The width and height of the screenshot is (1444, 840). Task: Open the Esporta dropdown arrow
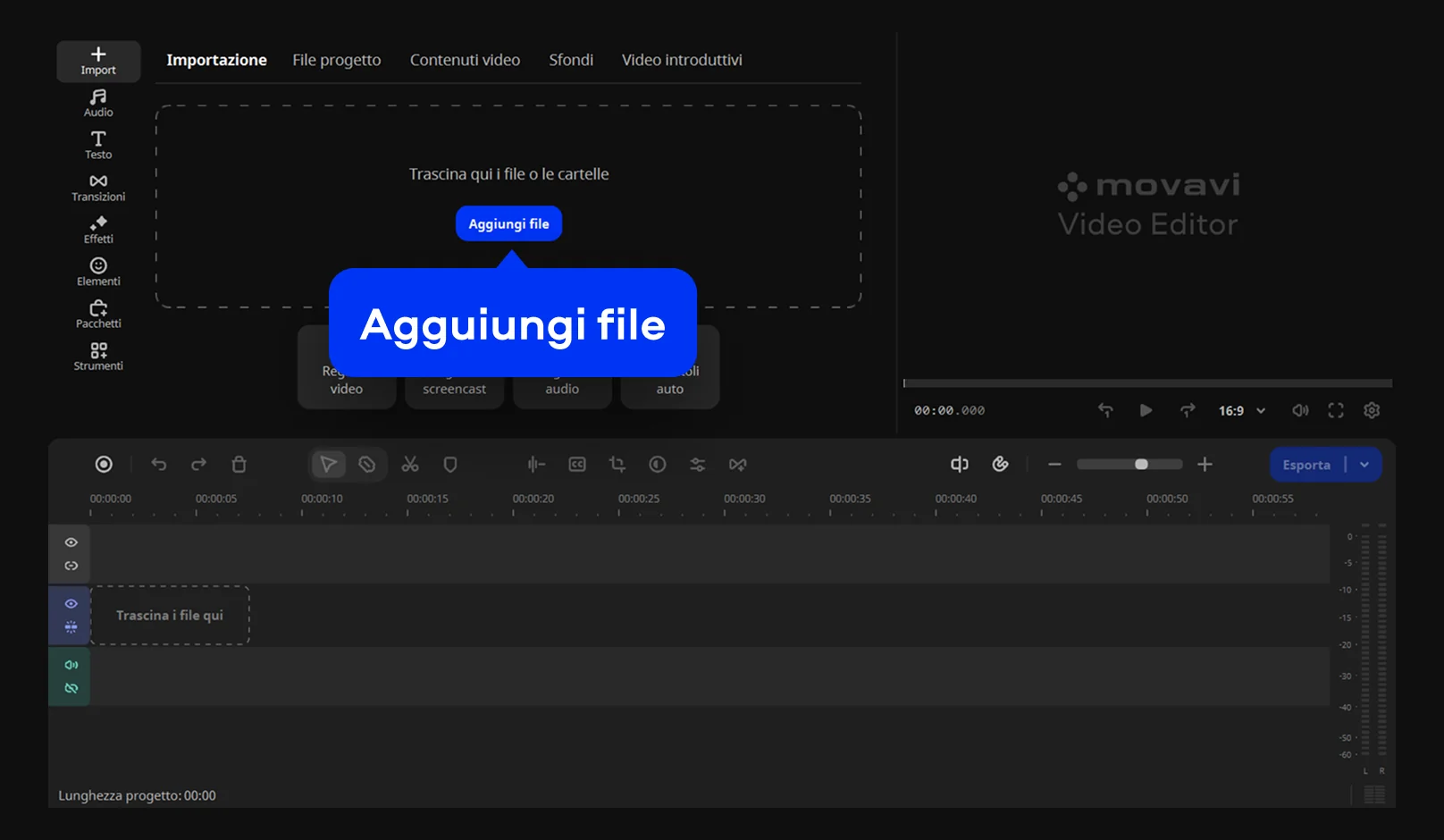pos(1364,465)
